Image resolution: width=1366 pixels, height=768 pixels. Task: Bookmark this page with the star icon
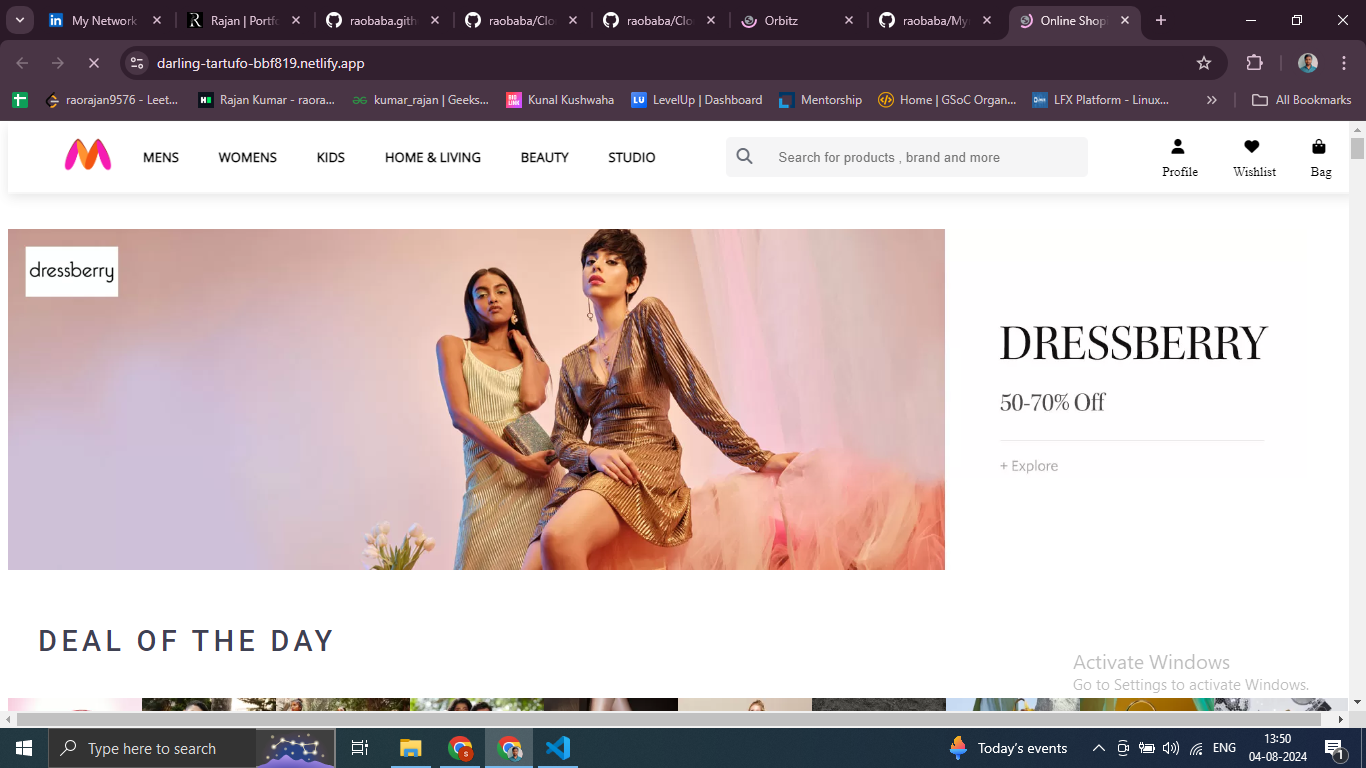click(x=1203, y=62)
